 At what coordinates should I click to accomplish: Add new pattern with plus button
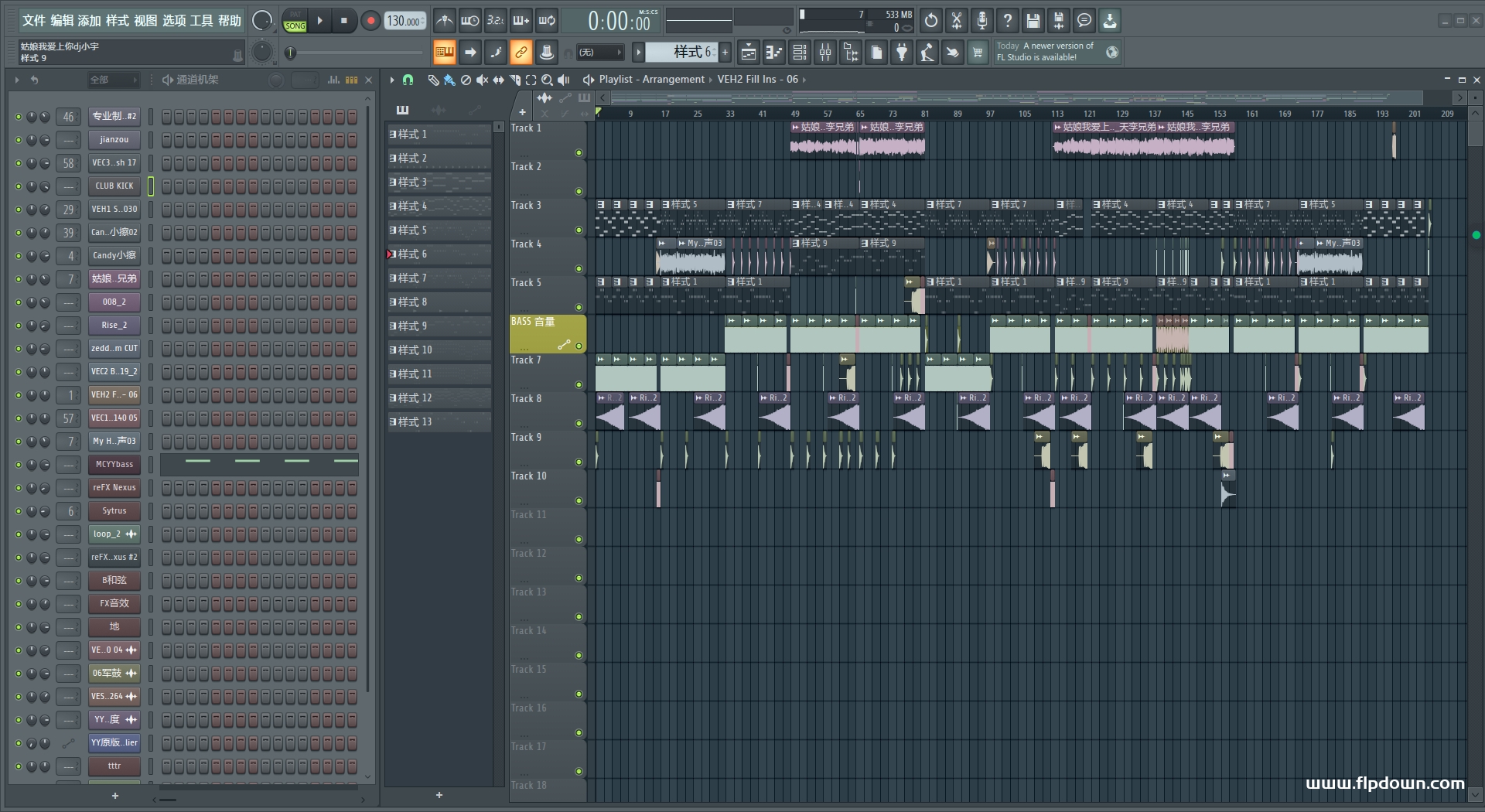click(x=725, y=53)
